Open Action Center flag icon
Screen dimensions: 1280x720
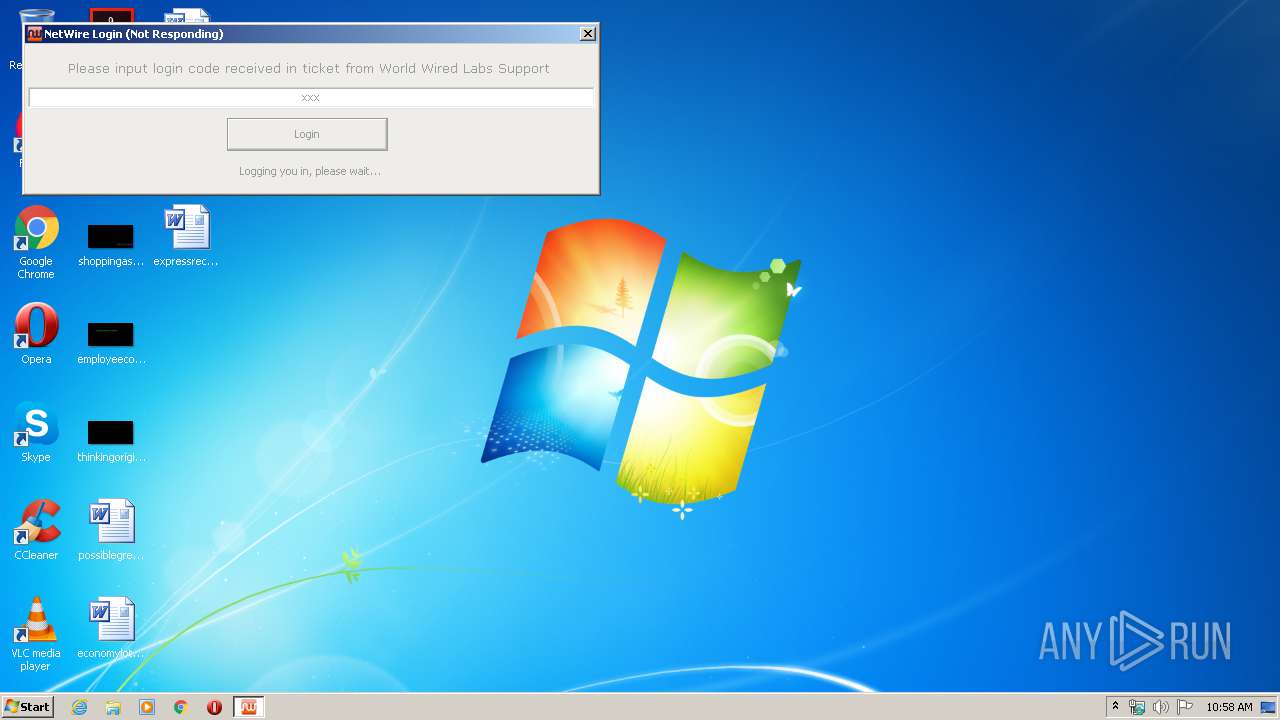point(1185,707)
